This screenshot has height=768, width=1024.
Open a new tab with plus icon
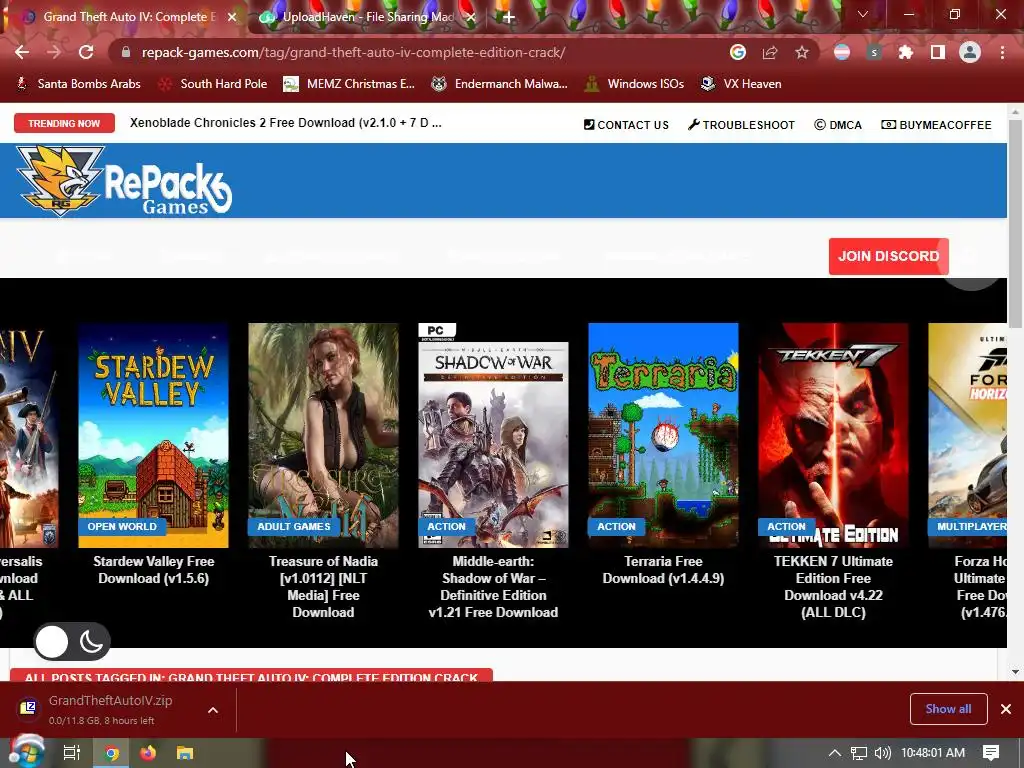click(x=509, y=17)
